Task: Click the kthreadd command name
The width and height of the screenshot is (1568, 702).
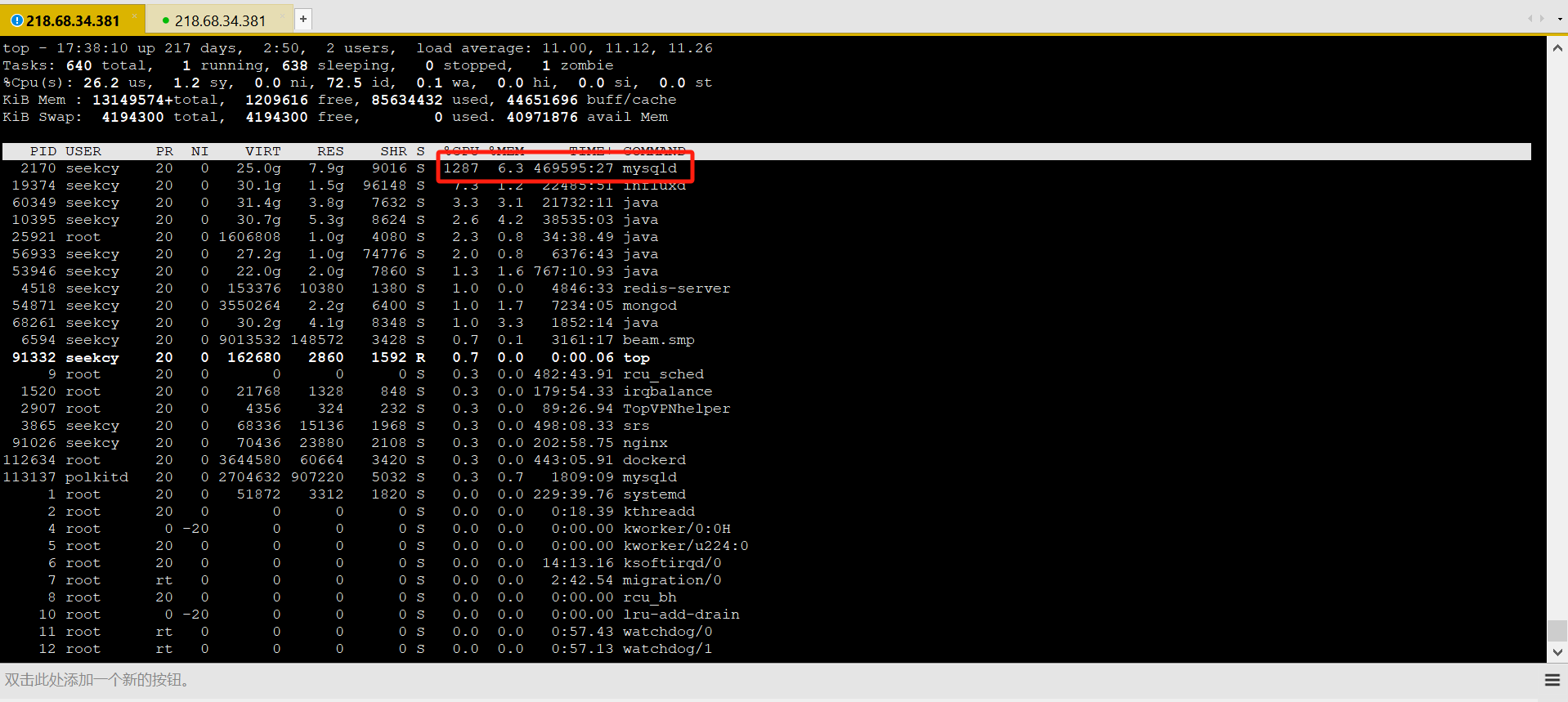Action: [659, 512]
